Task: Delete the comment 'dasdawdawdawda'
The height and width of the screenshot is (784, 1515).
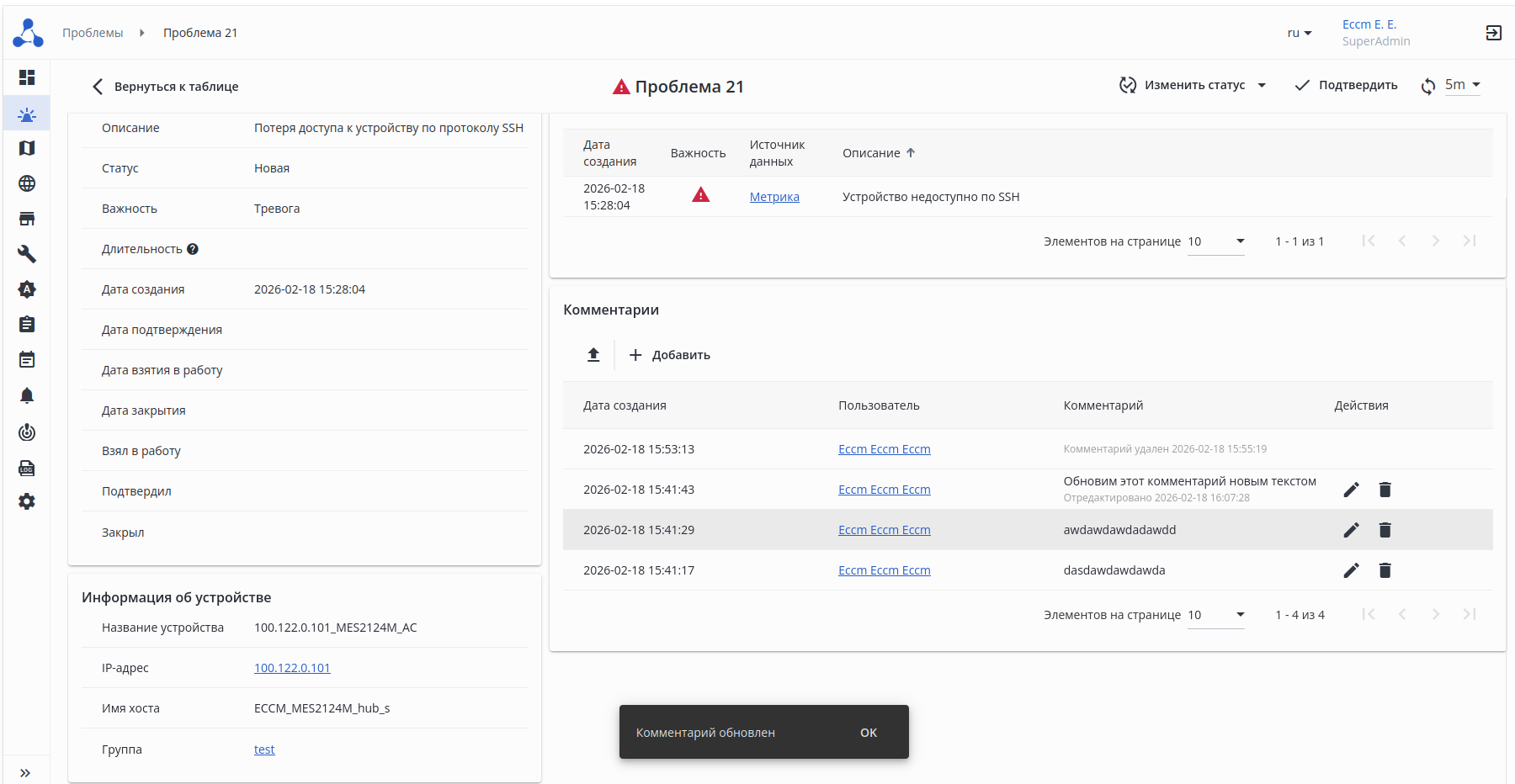Action: [x=1385, y=570]
